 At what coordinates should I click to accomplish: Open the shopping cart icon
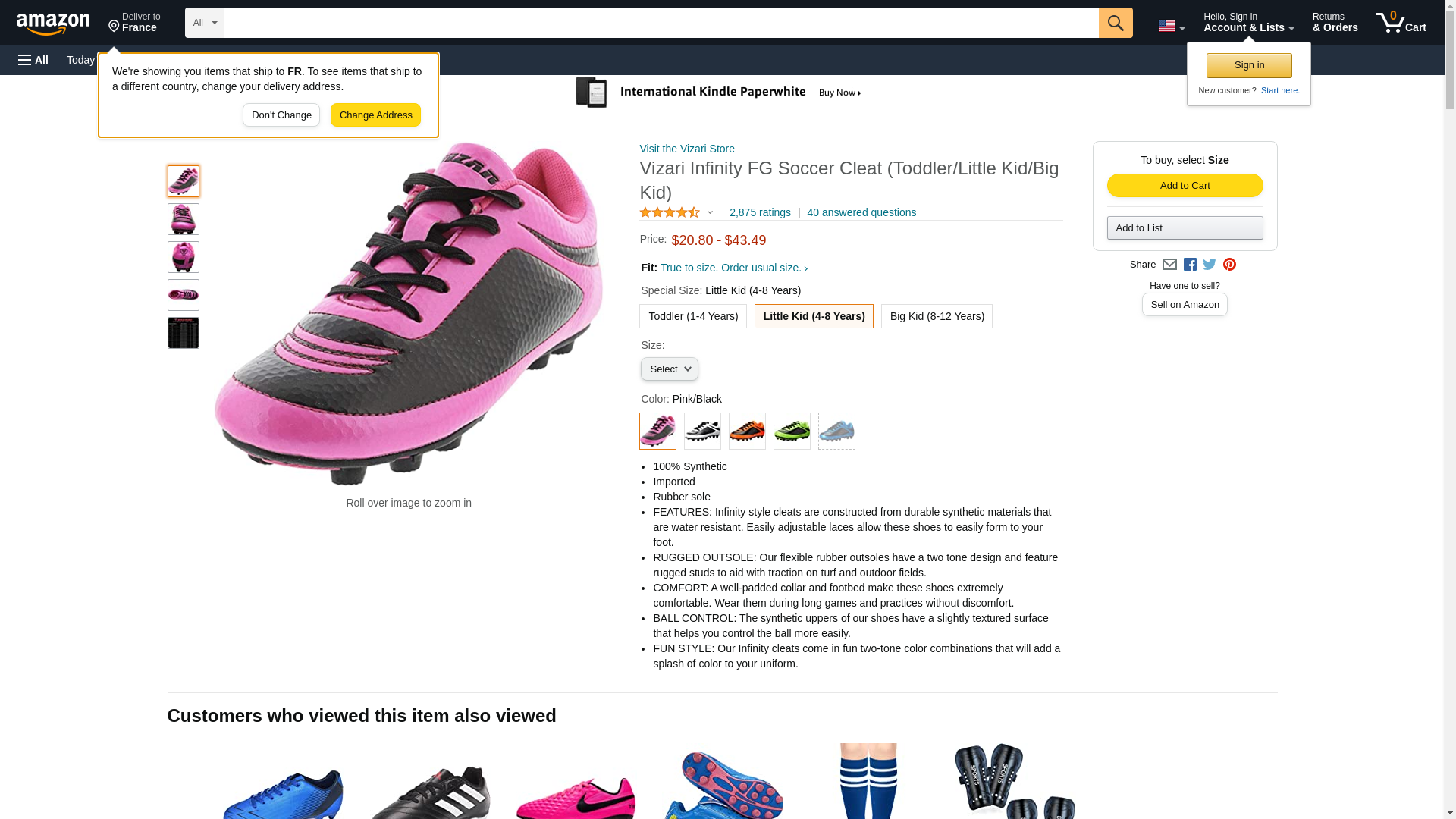(1401, 23)
